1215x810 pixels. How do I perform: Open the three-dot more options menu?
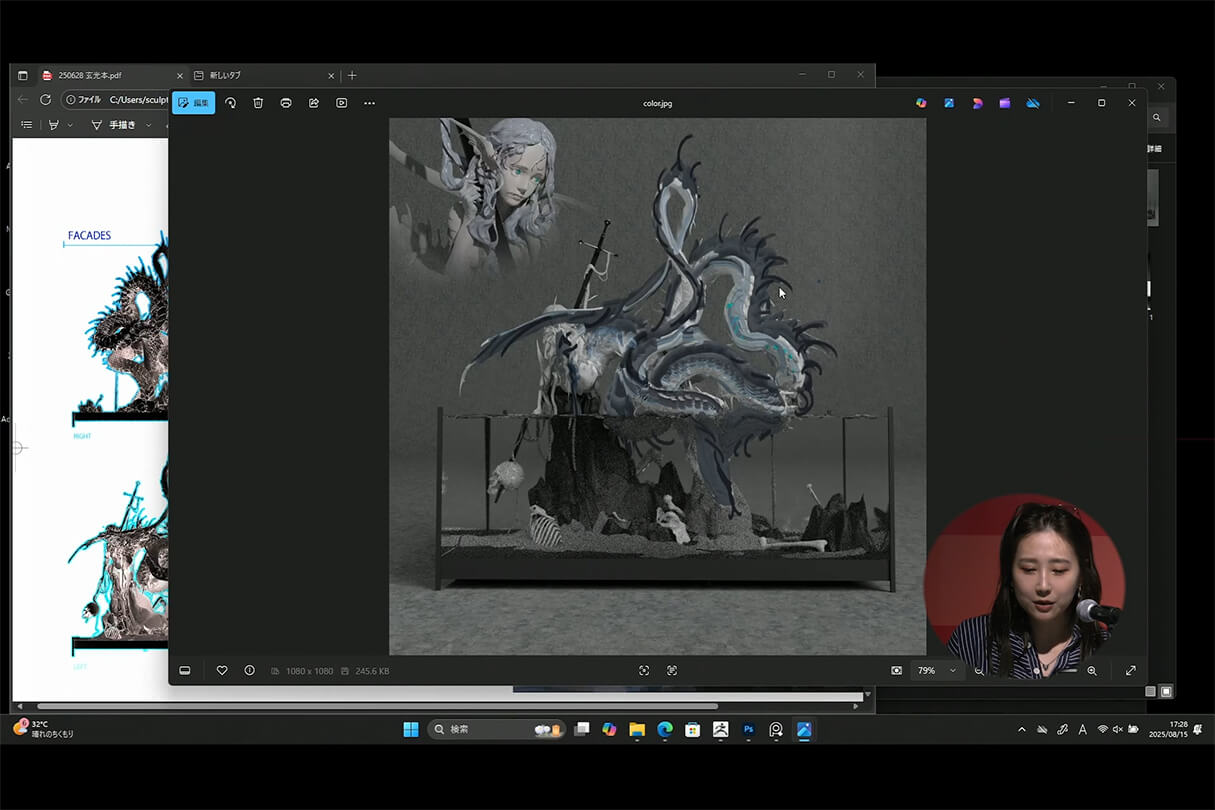pos(369,103)
